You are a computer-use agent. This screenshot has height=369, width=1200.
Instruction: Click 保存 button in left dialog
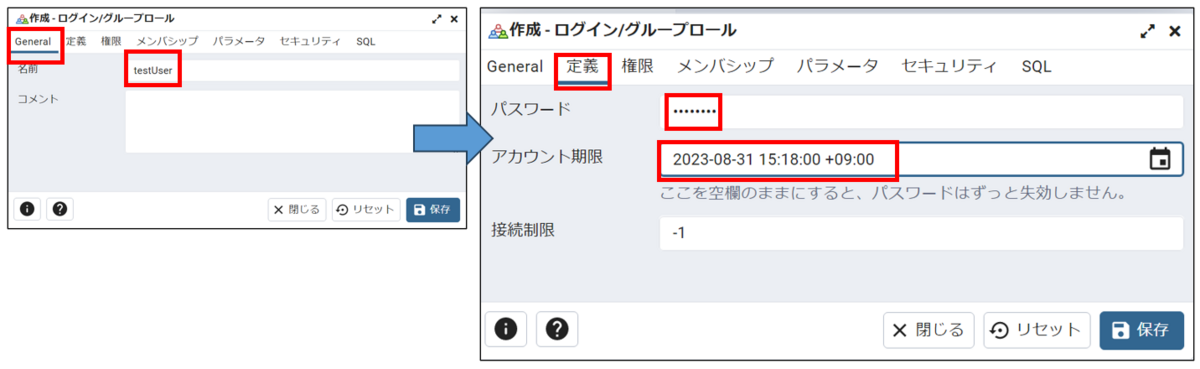coord(433,209)
